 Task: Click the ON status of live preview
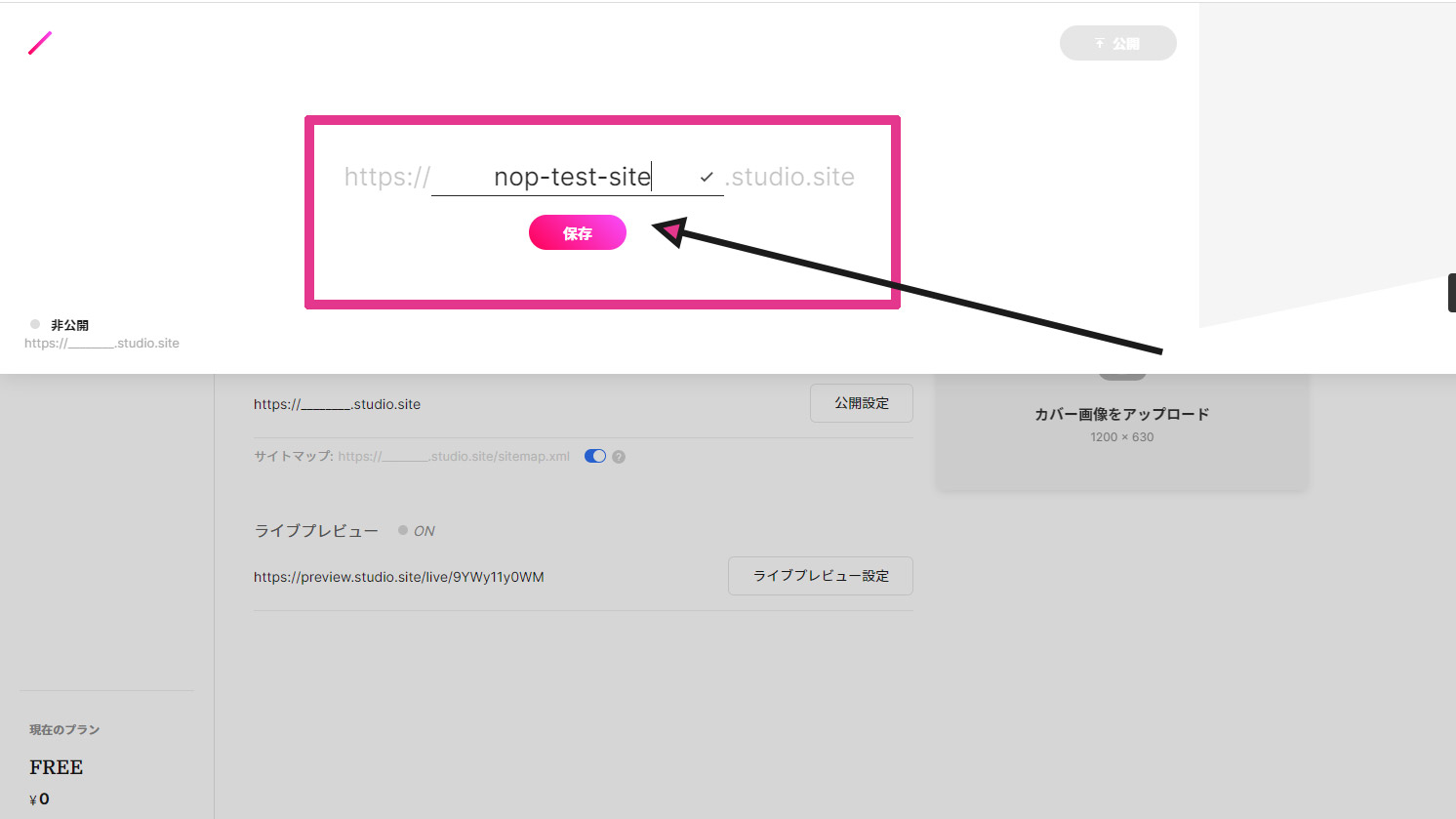click(x=424, y=531)
